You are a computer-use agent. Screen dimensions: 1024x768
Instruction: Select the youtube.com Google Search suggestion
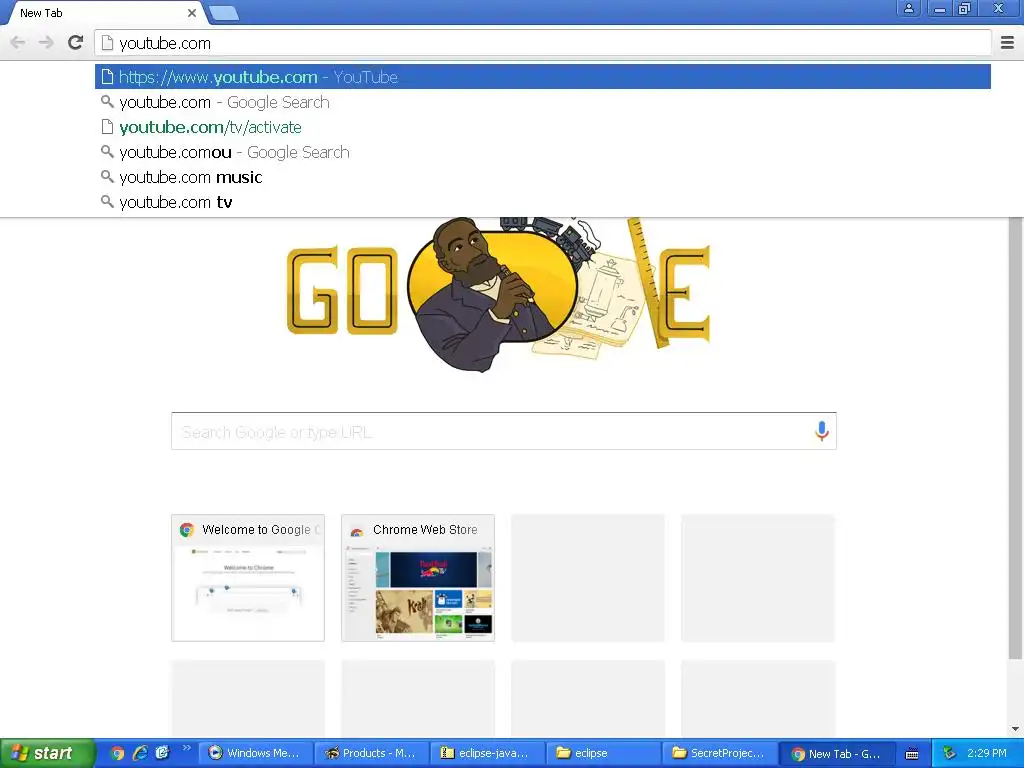click(x=543, y=103)
